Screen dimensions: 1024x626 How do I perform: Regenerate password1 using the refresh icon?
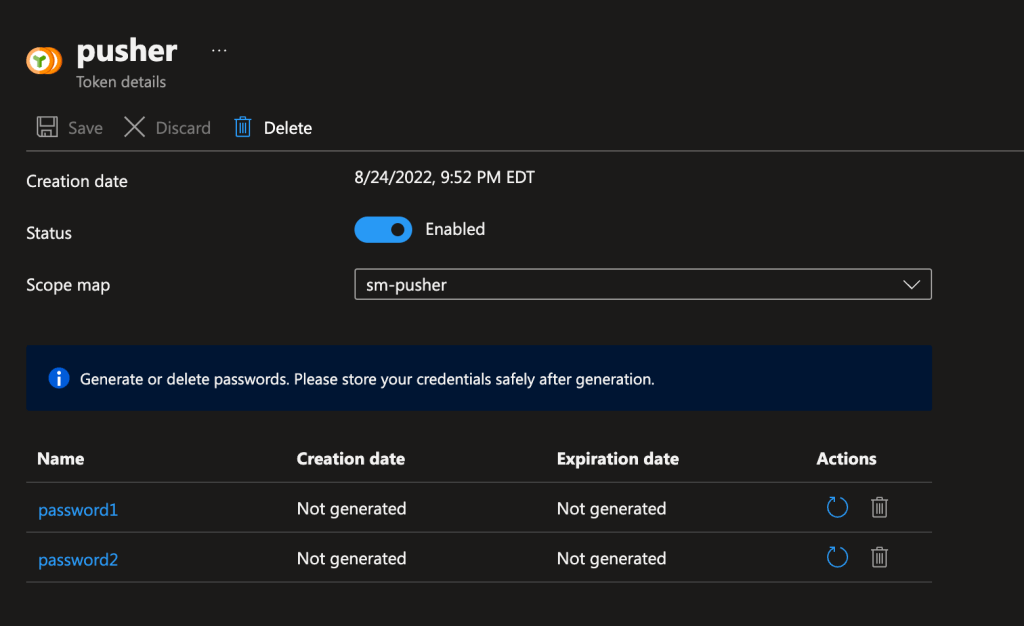(837, 508)
